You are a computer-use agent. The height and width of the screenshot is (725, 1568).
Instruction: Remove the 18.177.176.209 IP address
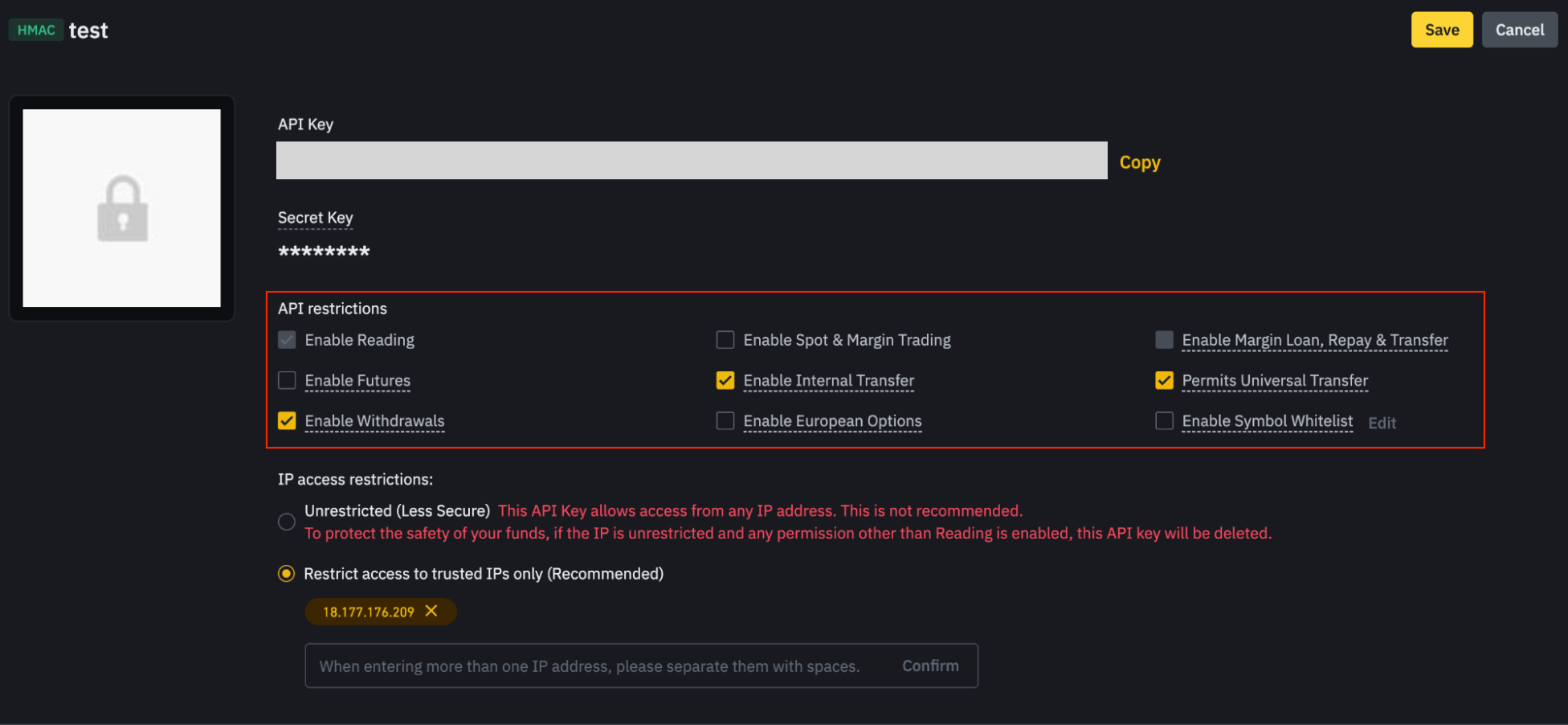click(x=431, y=611)
